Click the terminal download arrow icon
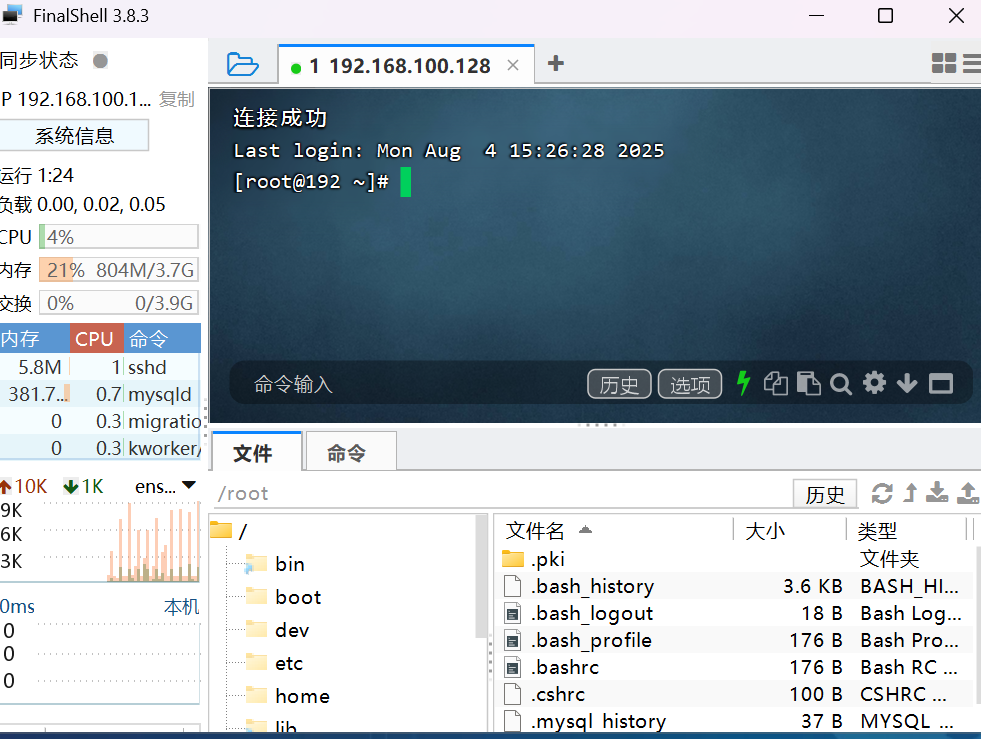981x739 pixels. pyautogui.click(x=907, y=383)
